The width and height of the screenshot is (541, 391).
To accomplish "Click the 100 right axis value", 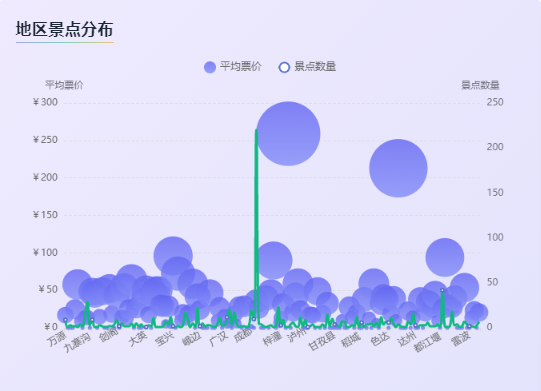I will pos(495,237).
